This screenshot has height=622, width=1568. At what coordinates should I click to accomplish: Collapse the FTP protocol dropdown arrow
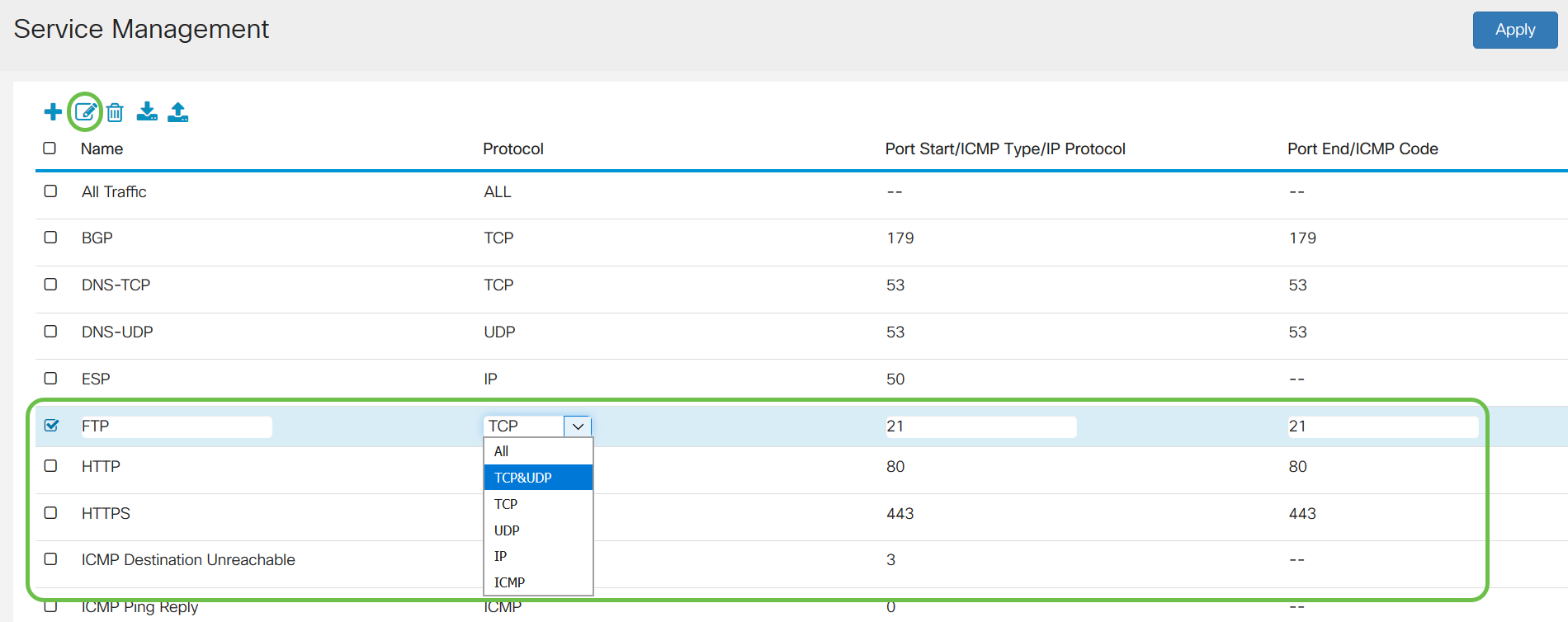point(578,426)
